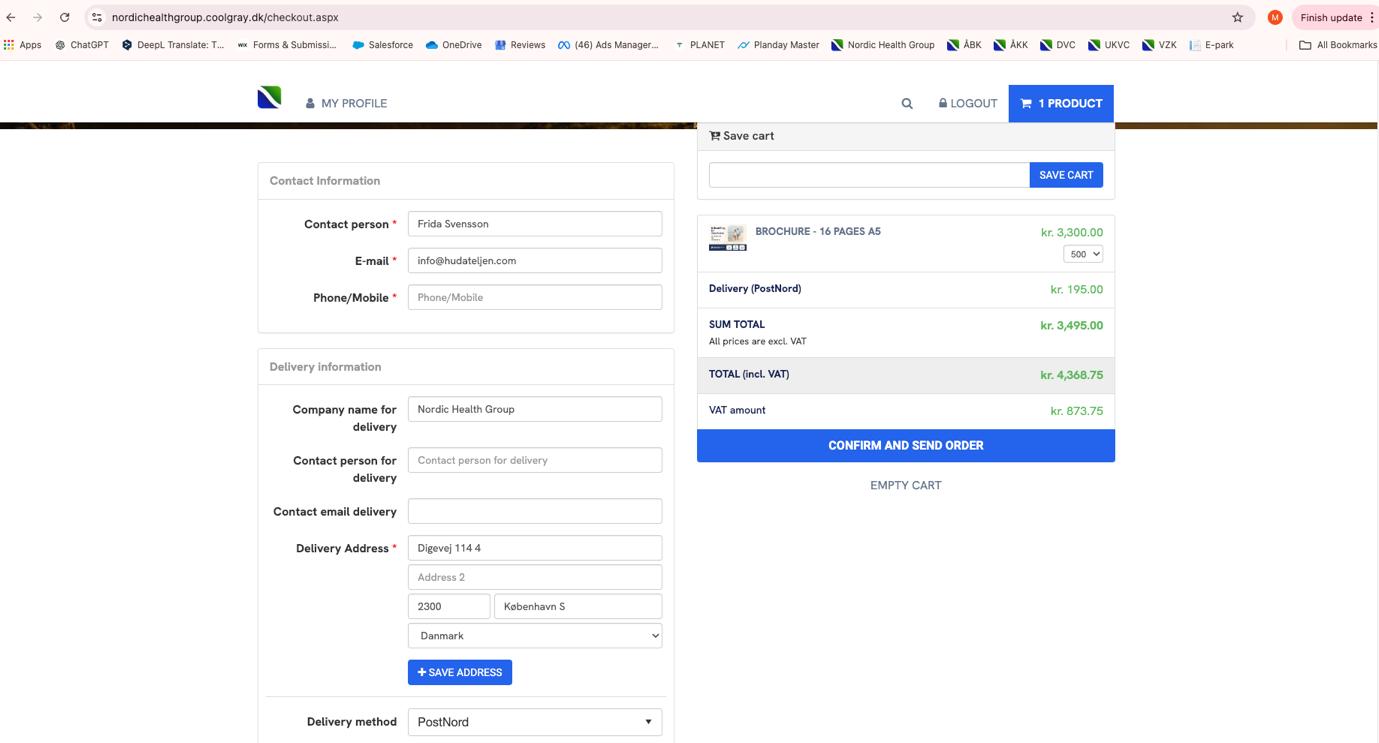Screen dimensions: 1379x743
Task: Click the city field showing København S
Action: tap(578, 606)
